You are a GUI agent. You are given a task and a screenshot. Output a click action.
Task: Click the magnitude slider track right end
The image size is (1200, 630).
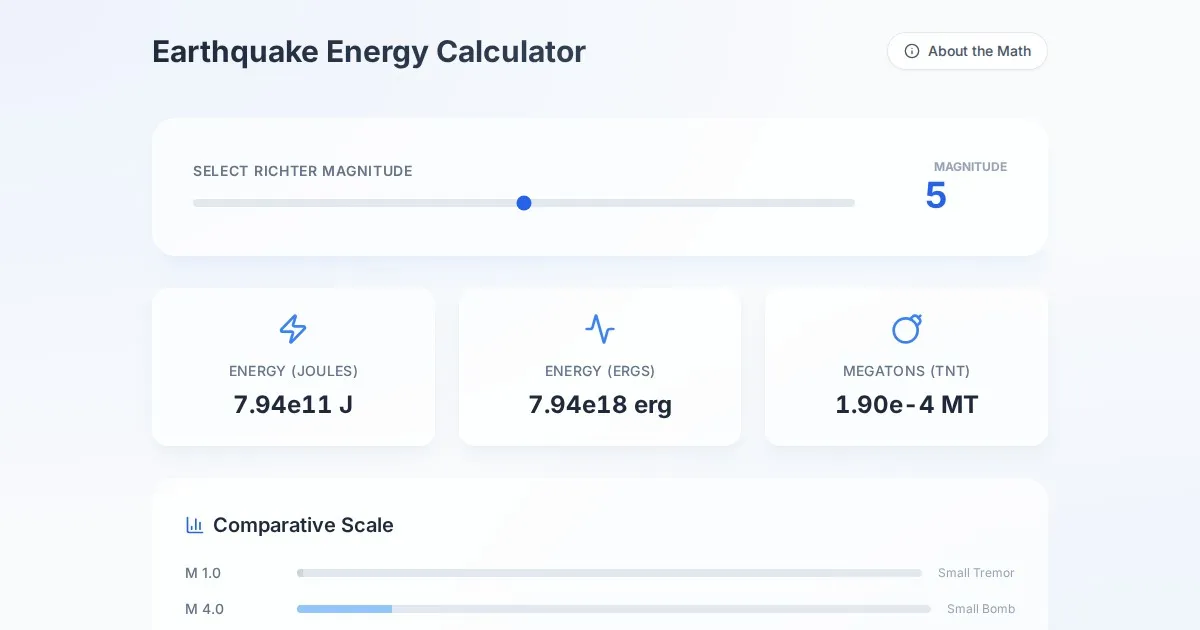(850, 203)
